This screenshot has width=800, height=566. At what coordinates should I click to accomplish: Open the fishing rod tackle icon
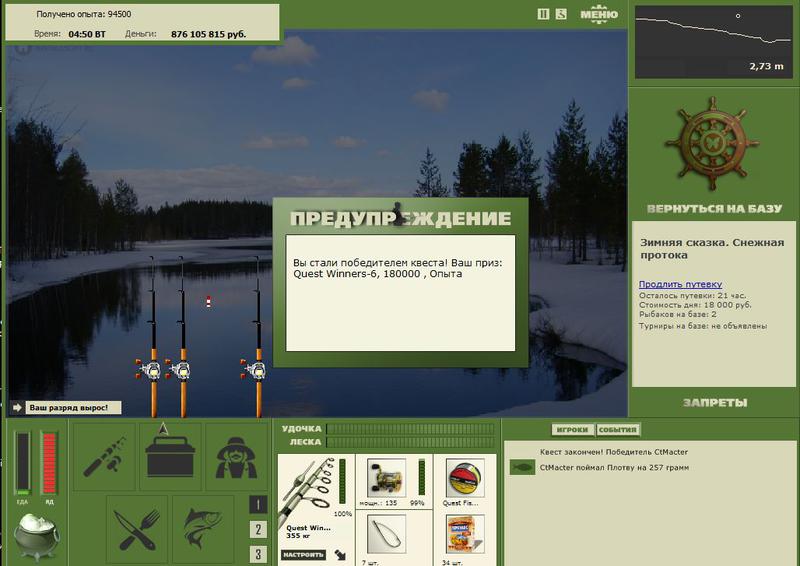point(105,456)
